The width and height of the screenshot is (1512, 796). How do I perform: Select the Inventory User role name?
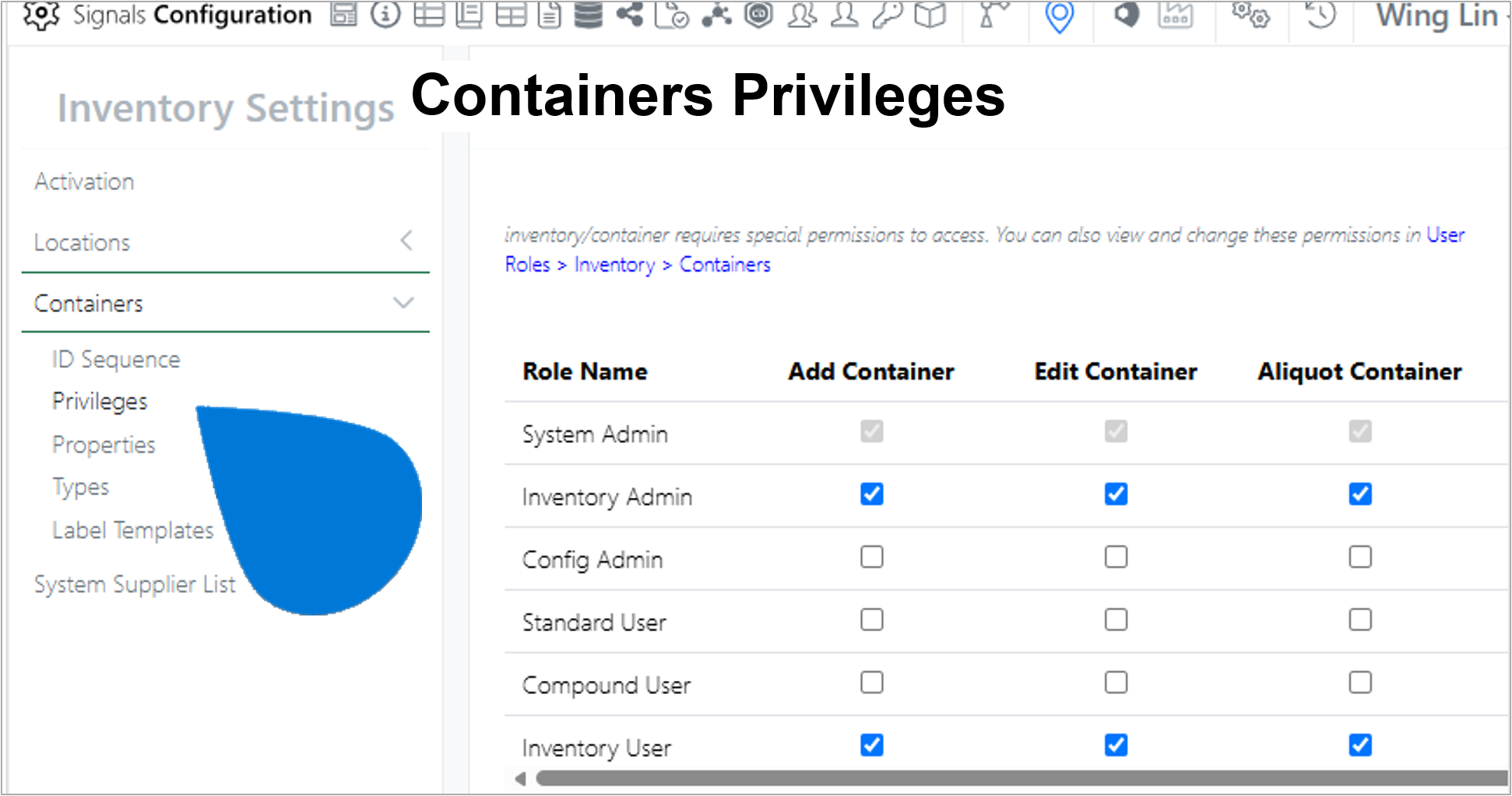[596, 749]
